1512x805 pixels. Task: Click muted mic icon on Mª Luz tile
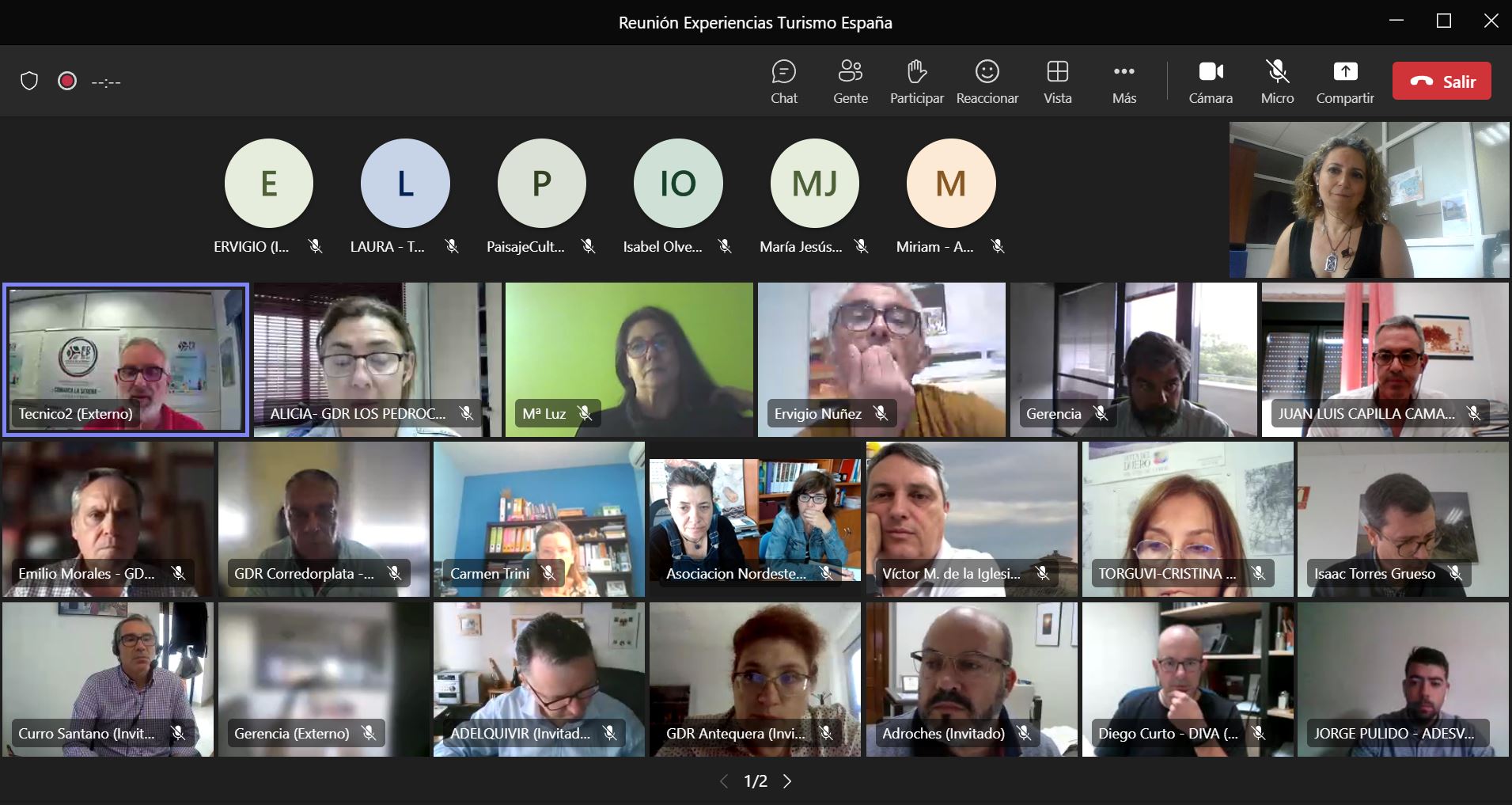[585, 413]
